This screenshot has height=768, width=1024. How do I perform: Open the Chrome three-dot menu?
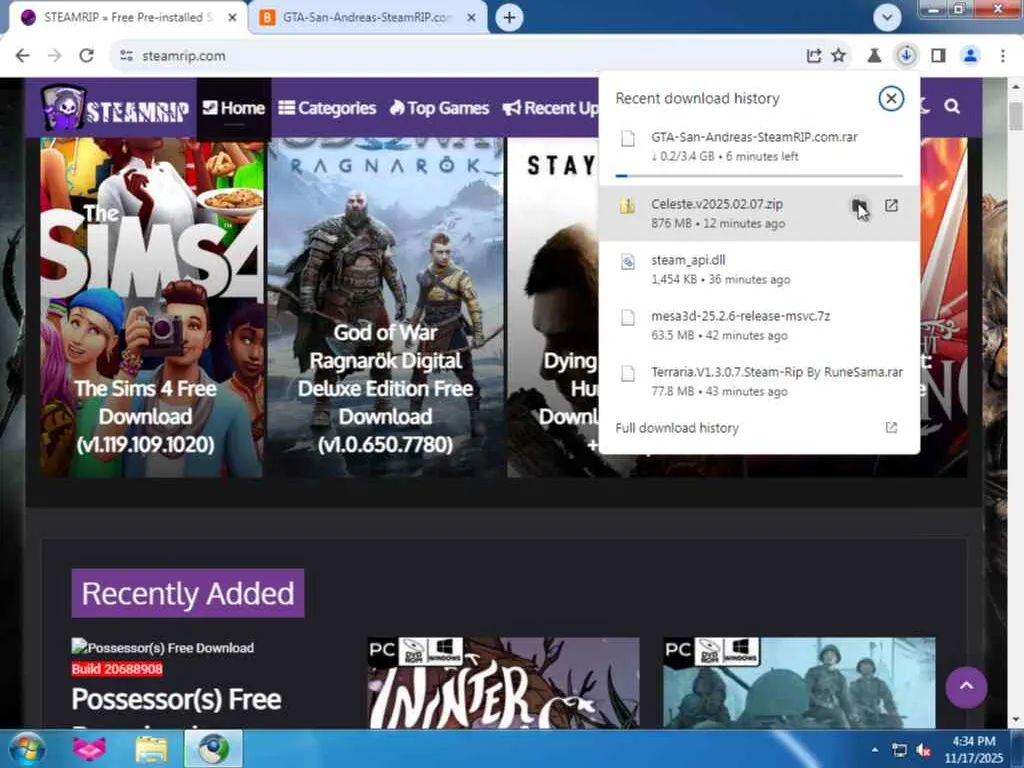point(1002,56)
